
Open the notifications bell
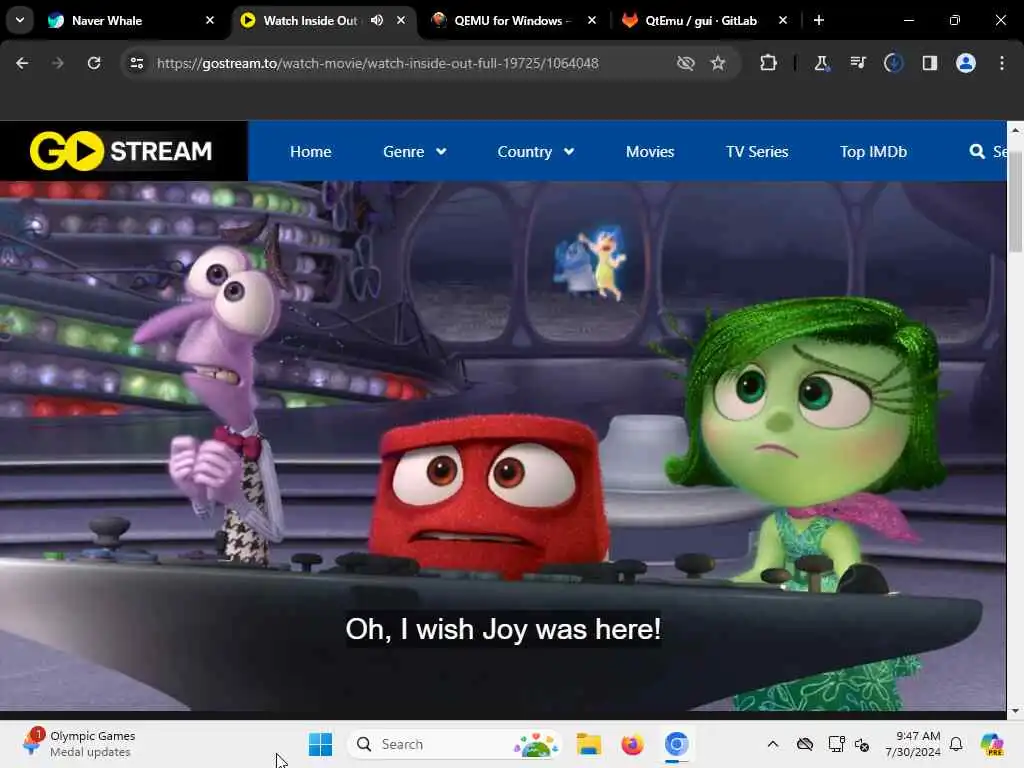click(956, 744)
